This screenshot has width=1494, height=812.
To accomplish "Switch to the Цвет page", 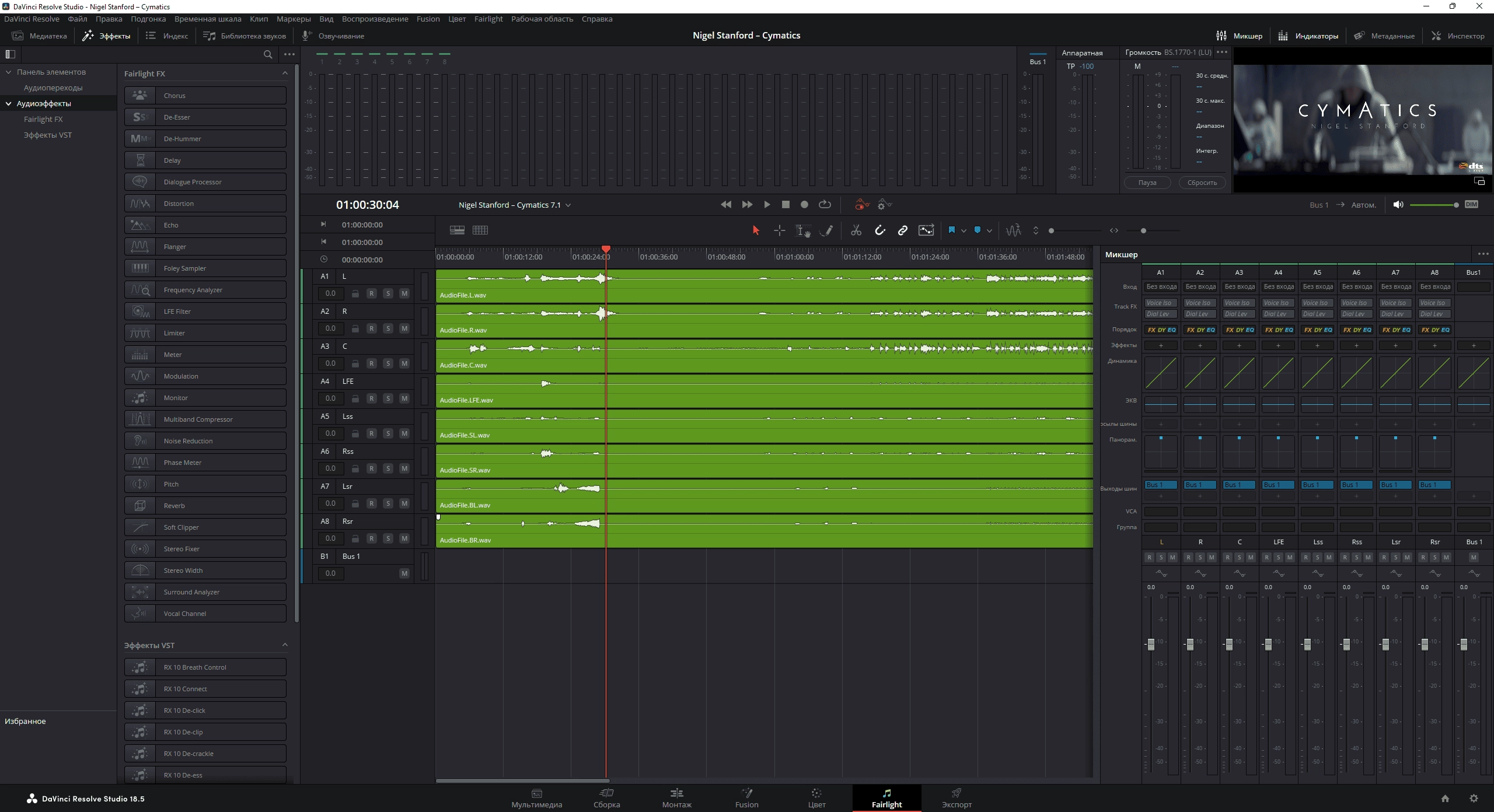I will click(816, 798).
